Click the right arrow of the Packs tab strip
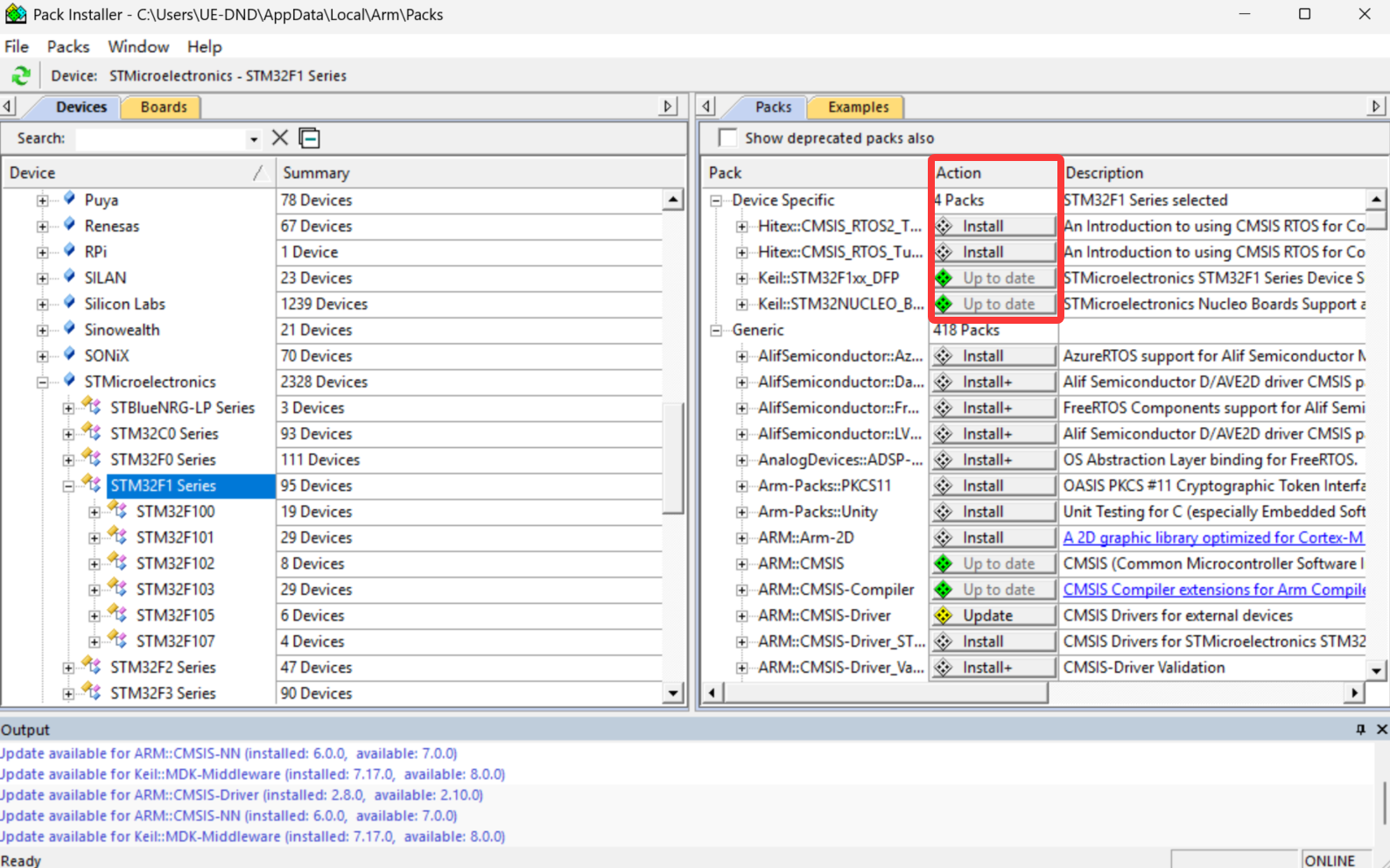 (1376, 106)
